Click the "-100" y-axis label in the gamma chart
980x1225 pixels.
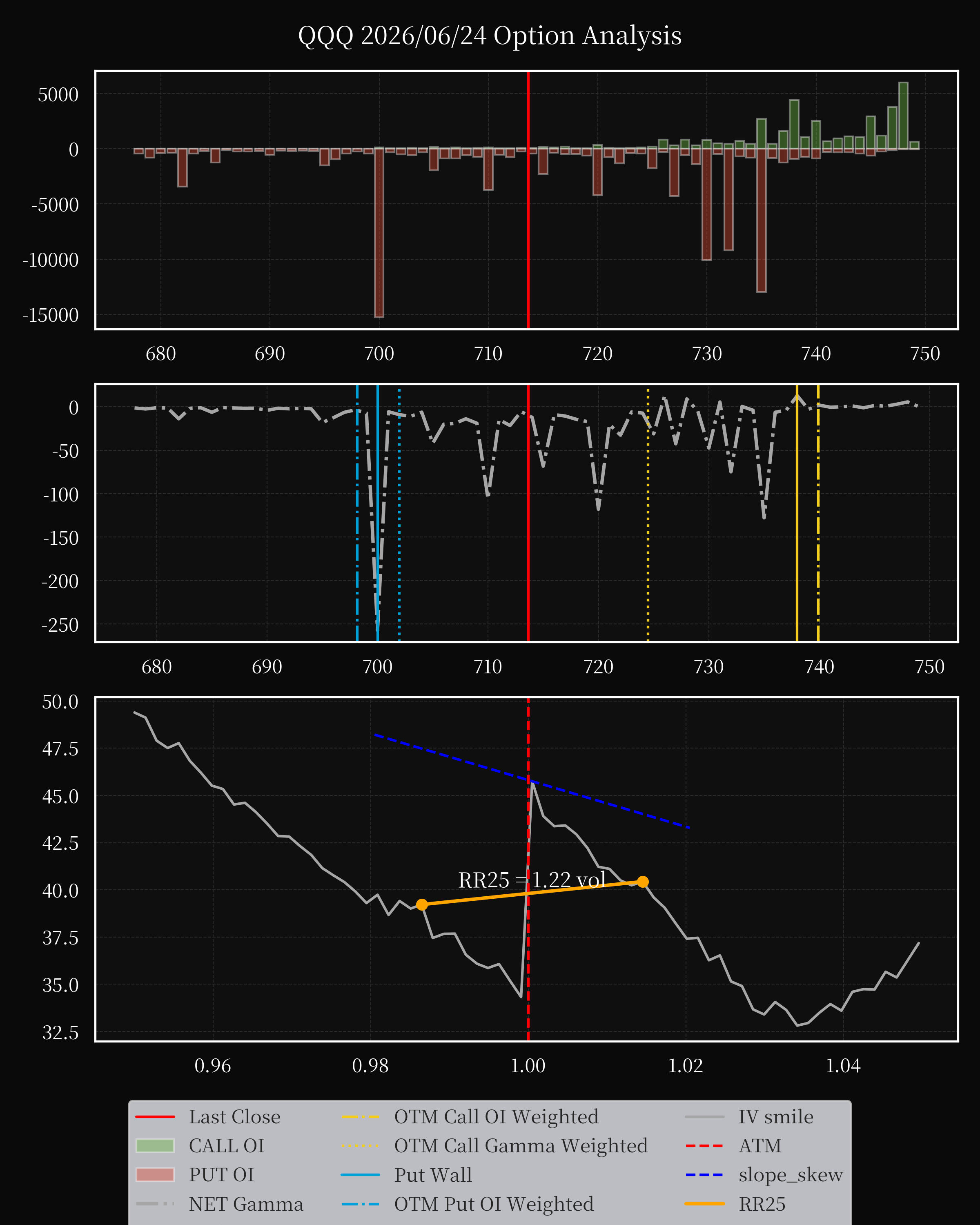point(61,494)
